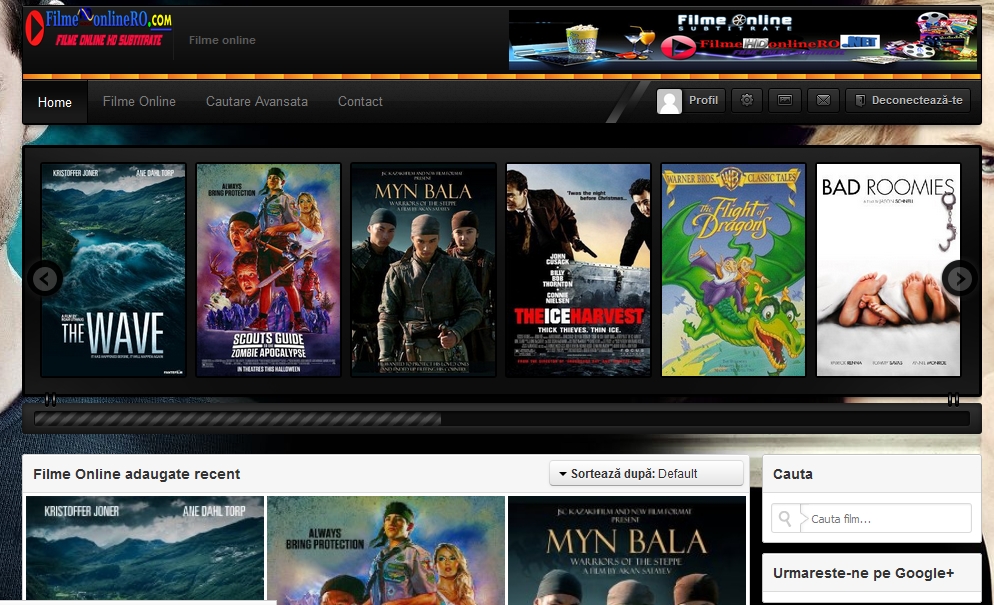Image resolution: width=994 pixels, height=605 pixels.
Task: Open the Myn Bala poster in the carousel
Action: 423,270
